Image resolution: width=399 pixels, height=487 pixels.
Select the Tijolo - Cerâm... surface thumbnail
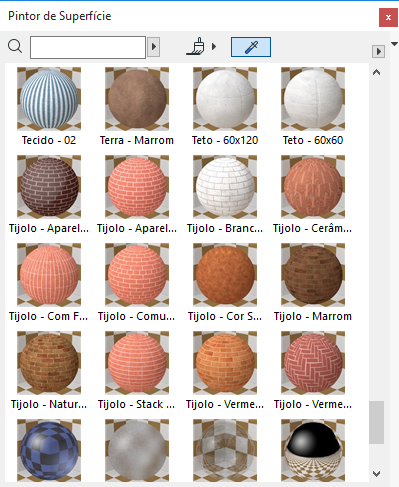click(x=313, y=187)
